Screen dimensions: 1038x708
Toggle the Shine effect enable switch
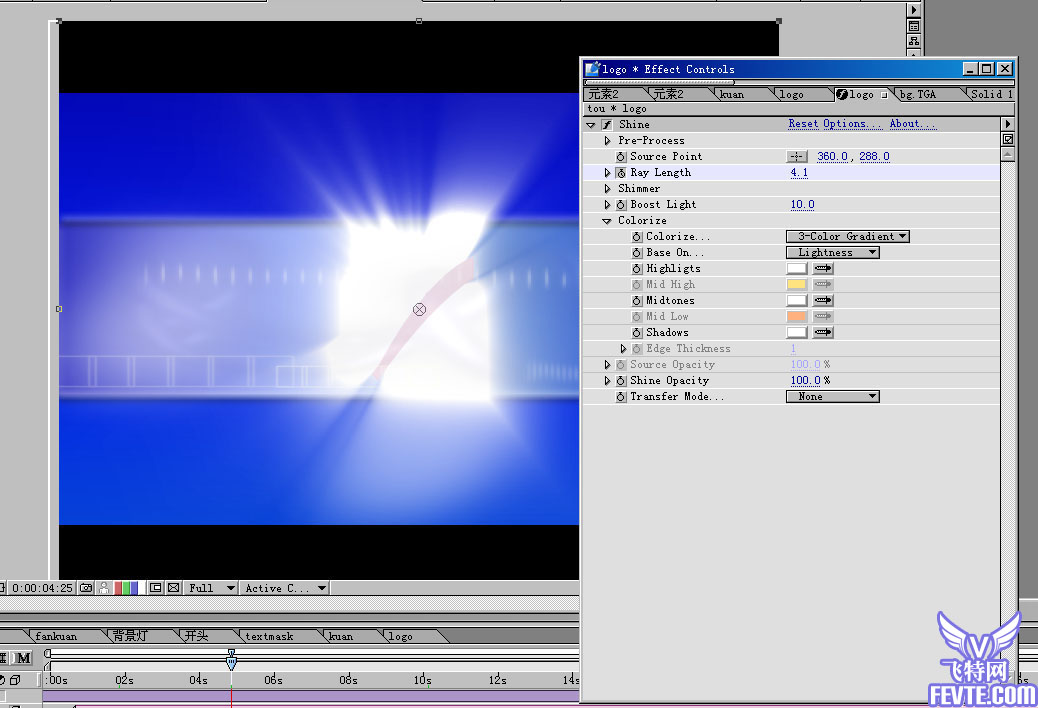(x=606, y=124)
